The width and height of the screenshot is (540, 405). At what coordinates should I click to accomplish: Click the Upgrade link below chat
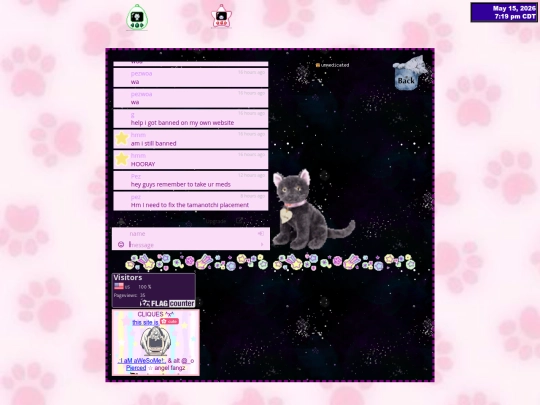(216, 221)
